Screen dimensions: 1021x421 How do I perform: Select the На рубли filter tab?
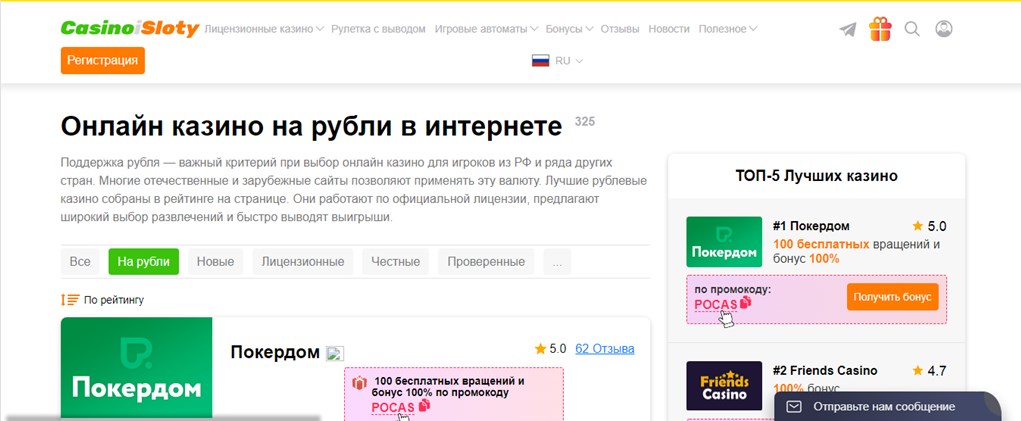(x=143, y=262)
